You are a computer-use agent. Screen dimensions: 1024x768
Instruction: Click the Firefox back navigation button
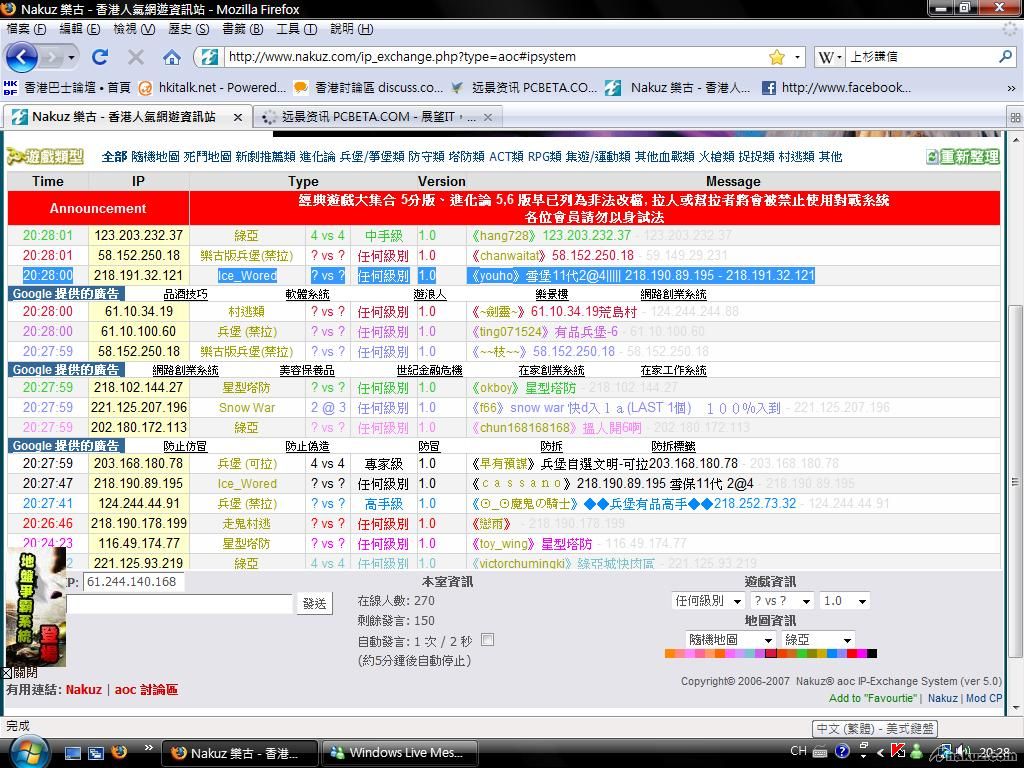click(22, 57)
